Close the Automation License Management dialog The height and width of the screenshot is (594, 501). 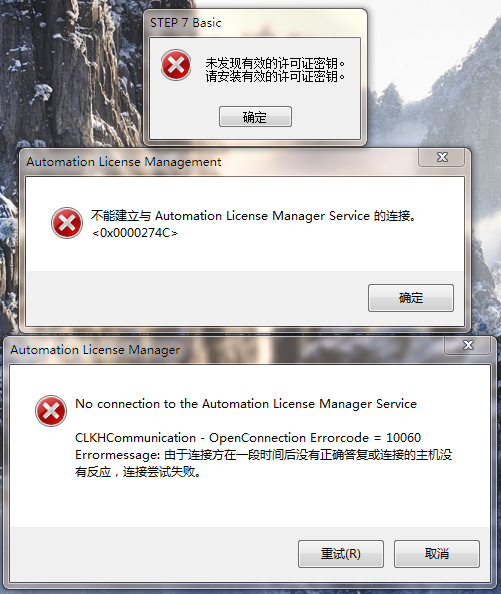point(442,157)
